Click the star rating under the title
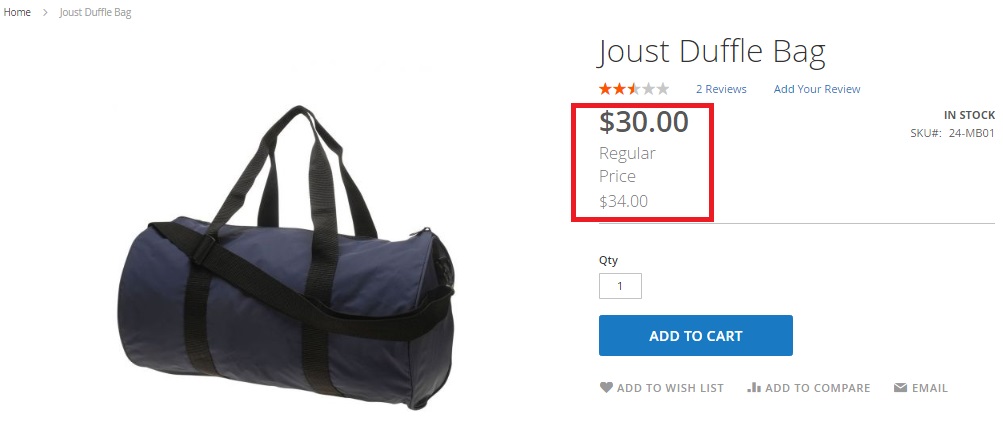Screen dimensions: 1003x427 tap(634, 89)
